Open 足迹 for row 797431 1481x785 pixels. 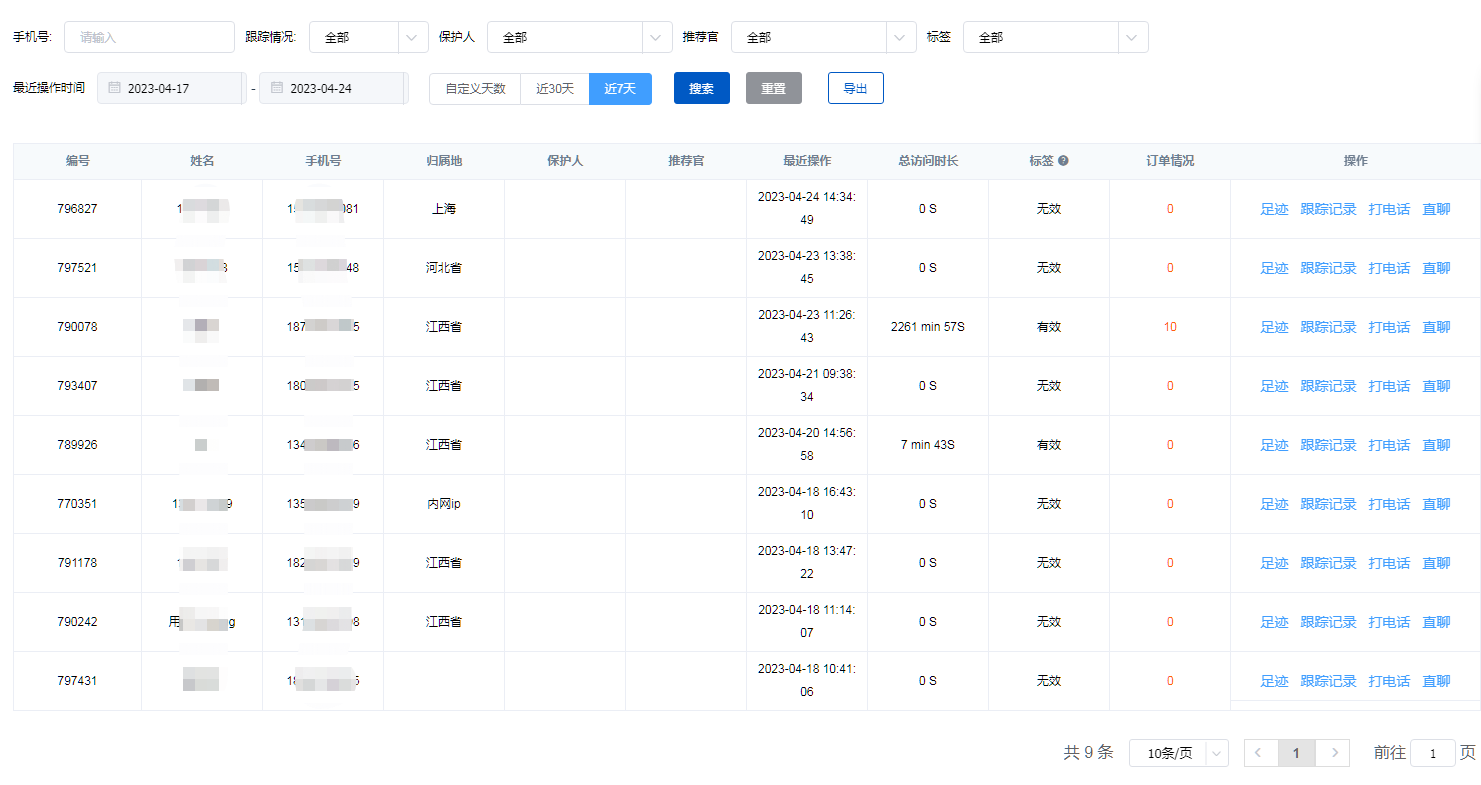(1274, 681)
